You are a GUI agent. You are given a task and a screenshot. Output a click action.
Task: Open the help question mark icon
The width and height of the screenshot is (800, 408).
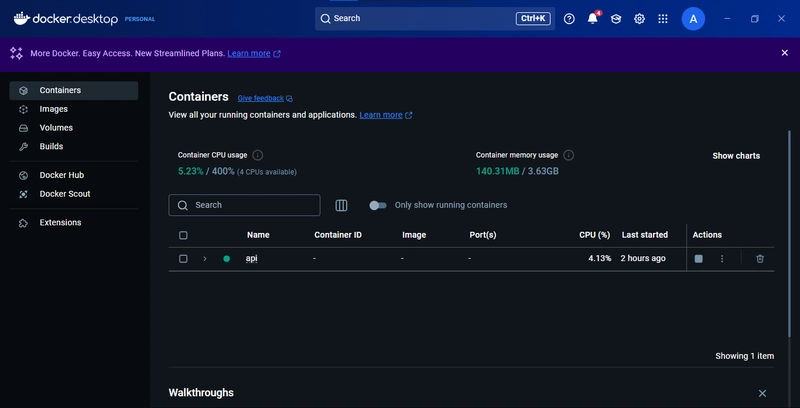569,19
